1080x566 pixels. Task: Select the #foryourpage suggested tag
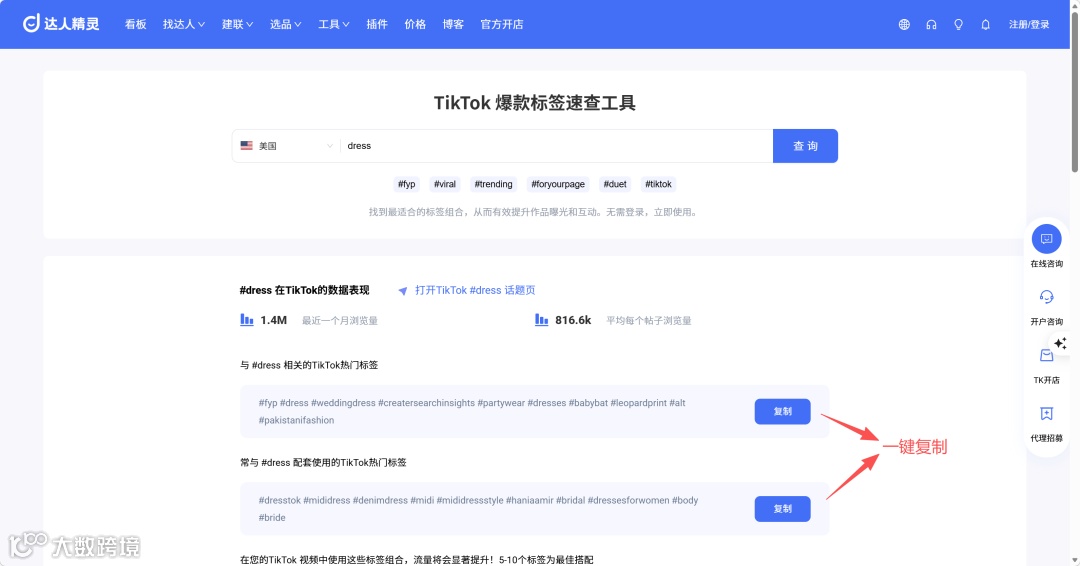(x=558, y=184)
